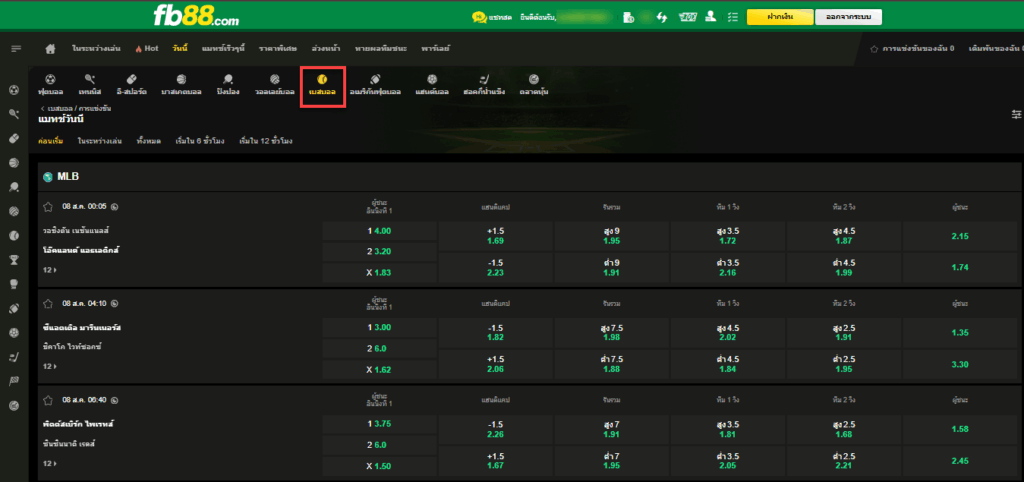Select the เทนนิส (tennis) sport tab

click(90, 86)
